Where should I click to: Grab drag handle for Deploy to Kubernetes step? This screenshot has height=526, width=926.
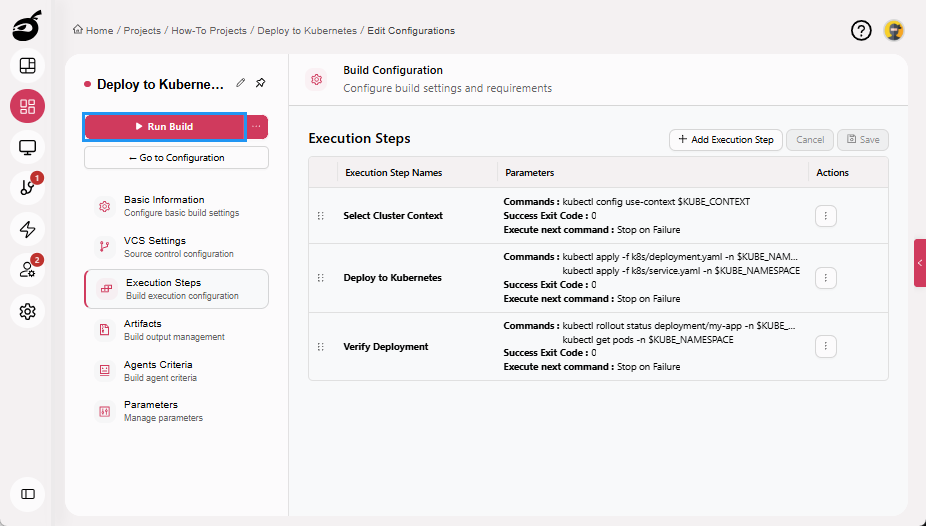(x=321, y=278)
